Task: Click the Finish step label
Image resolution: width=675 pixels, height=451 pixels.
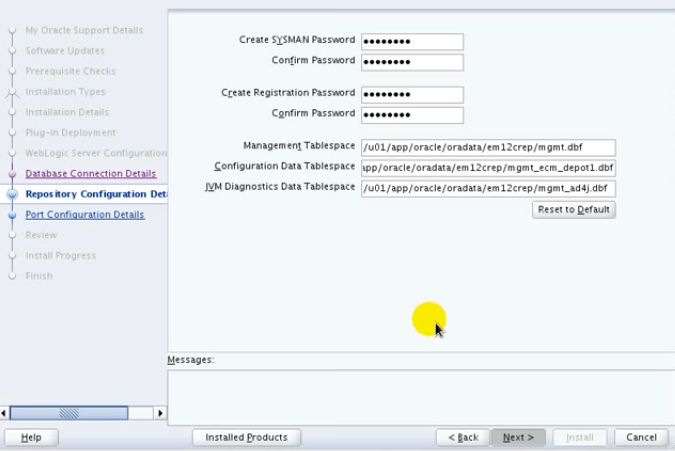Action: (39, 276)
